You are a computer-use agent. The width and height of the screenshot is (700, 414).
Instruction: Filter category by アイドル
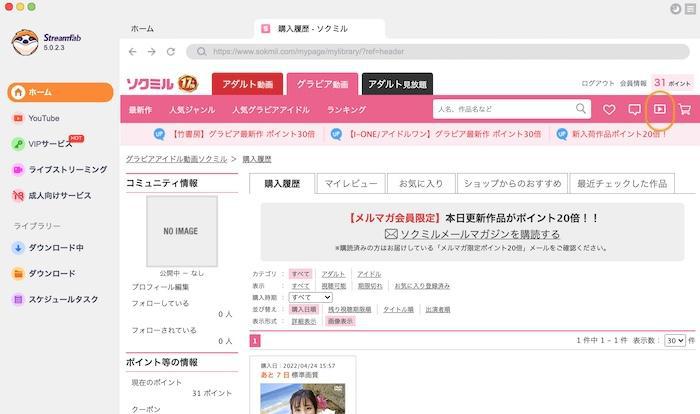(369, 274)
